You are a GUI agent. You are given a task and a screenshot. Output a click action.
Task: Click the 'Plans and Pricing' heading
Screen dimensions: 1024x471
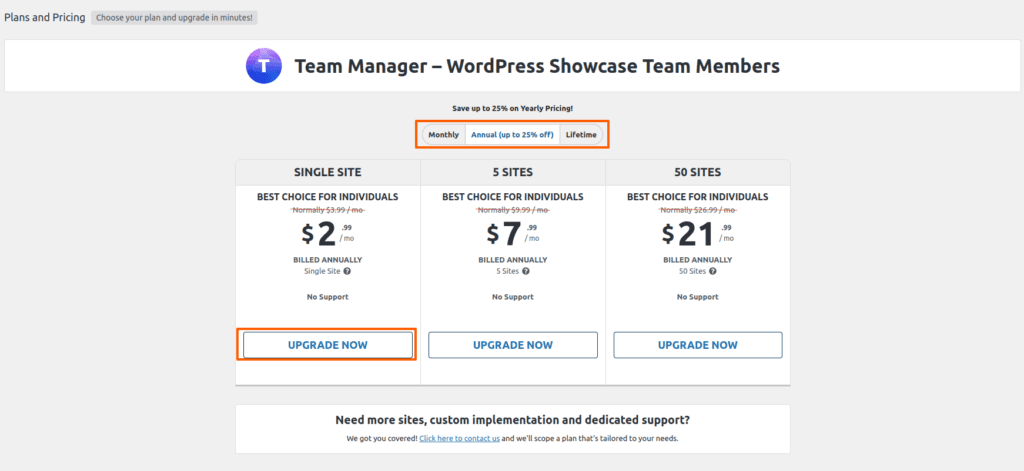pos(45,18)
